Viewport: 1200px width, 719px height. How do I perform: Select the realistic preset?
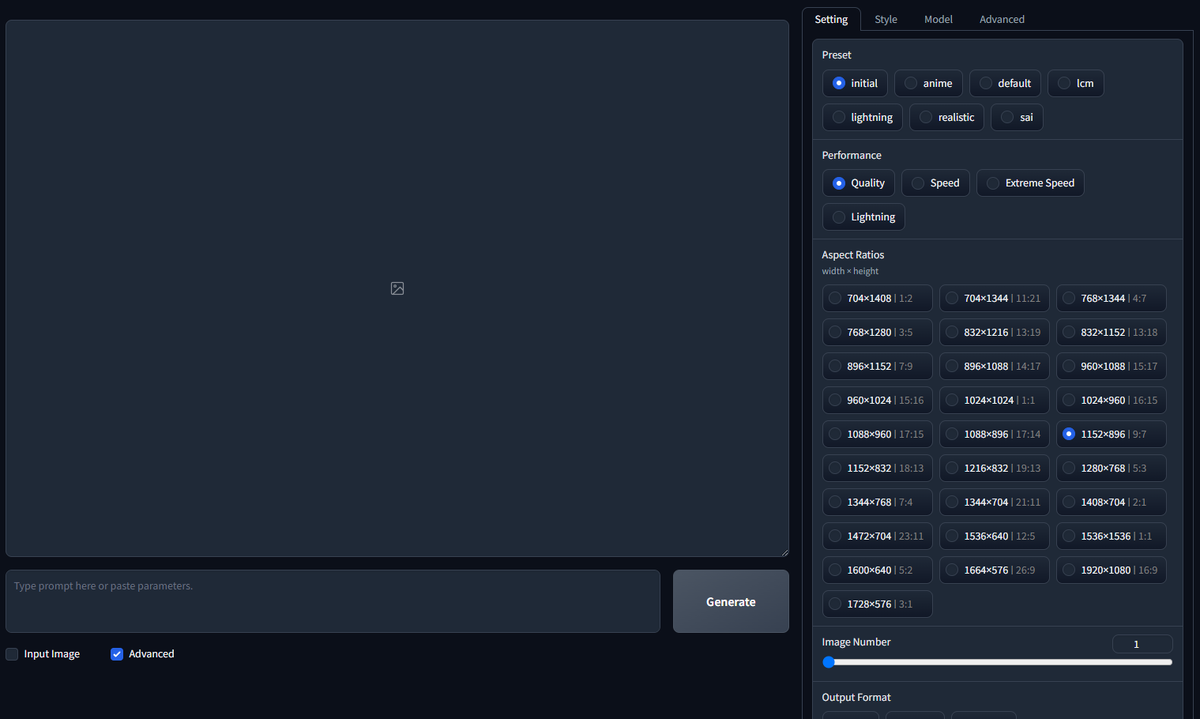pyautogui.click(x=946, y=117)
